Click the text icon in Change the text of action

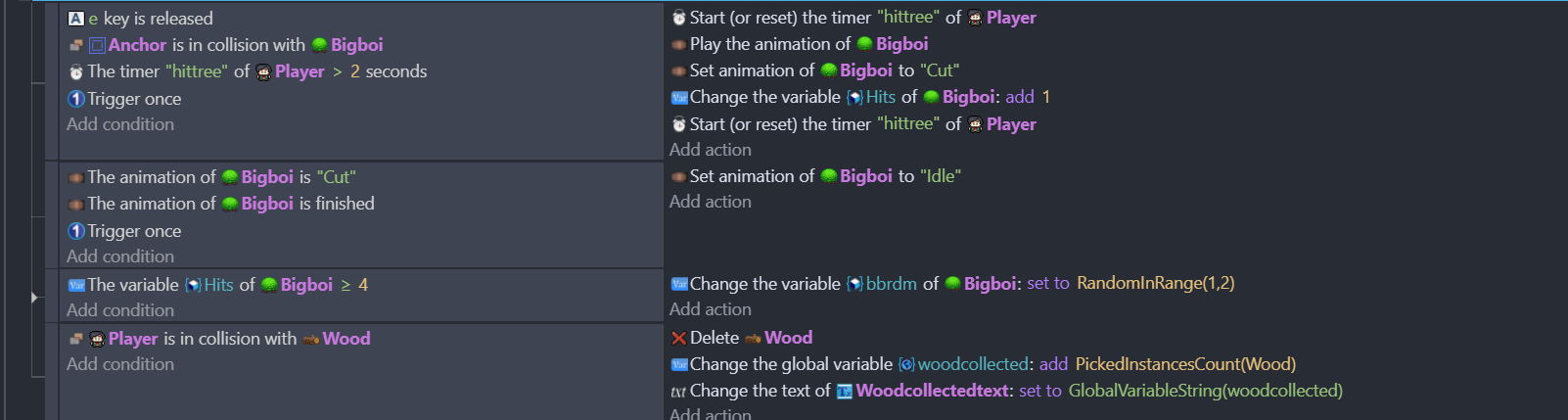pyautogui.click(x=678, y=392)
